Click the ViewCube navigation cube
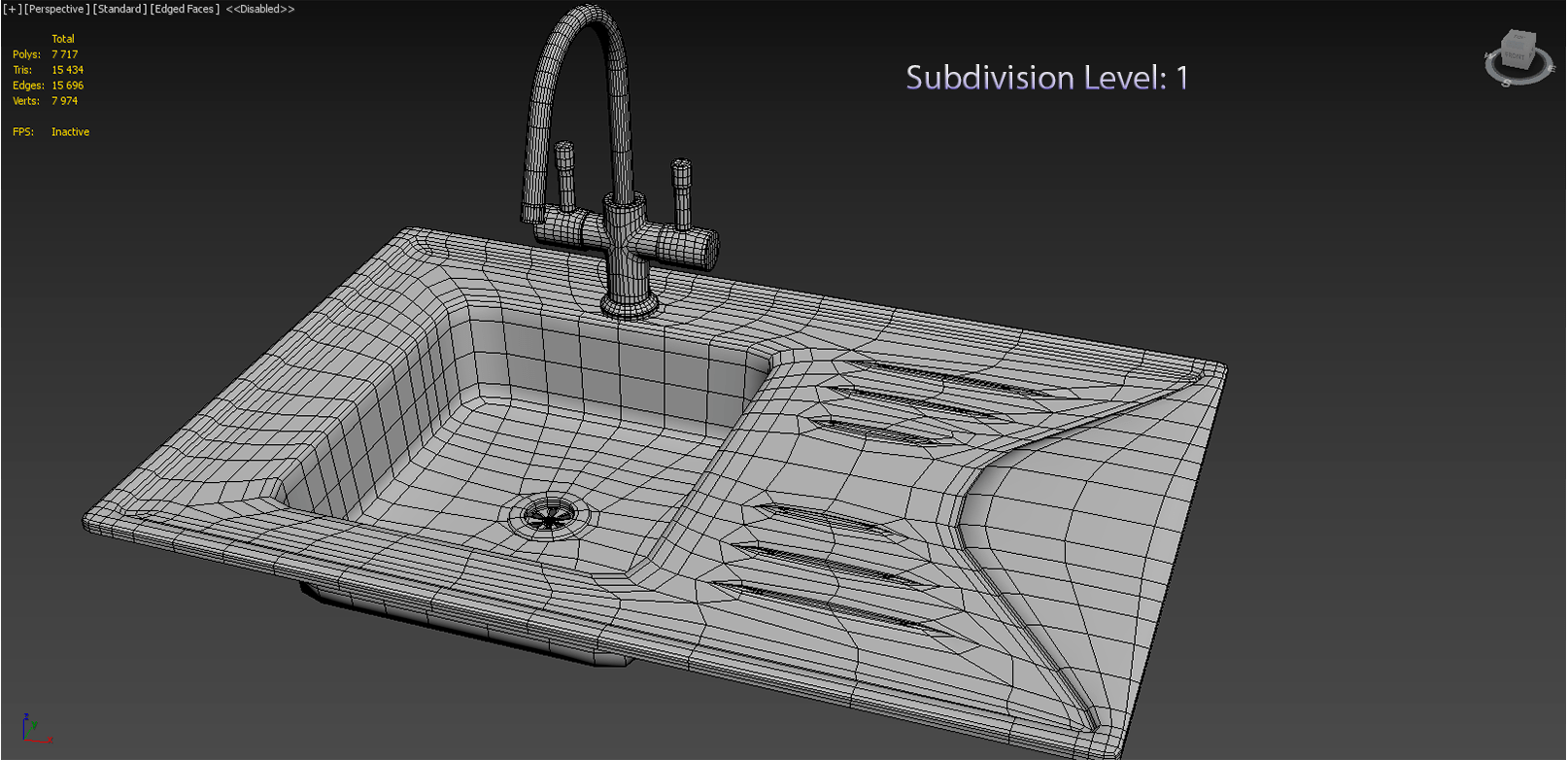The height and width of the screenshot is (760, 1568). (x=1517, y=49)
